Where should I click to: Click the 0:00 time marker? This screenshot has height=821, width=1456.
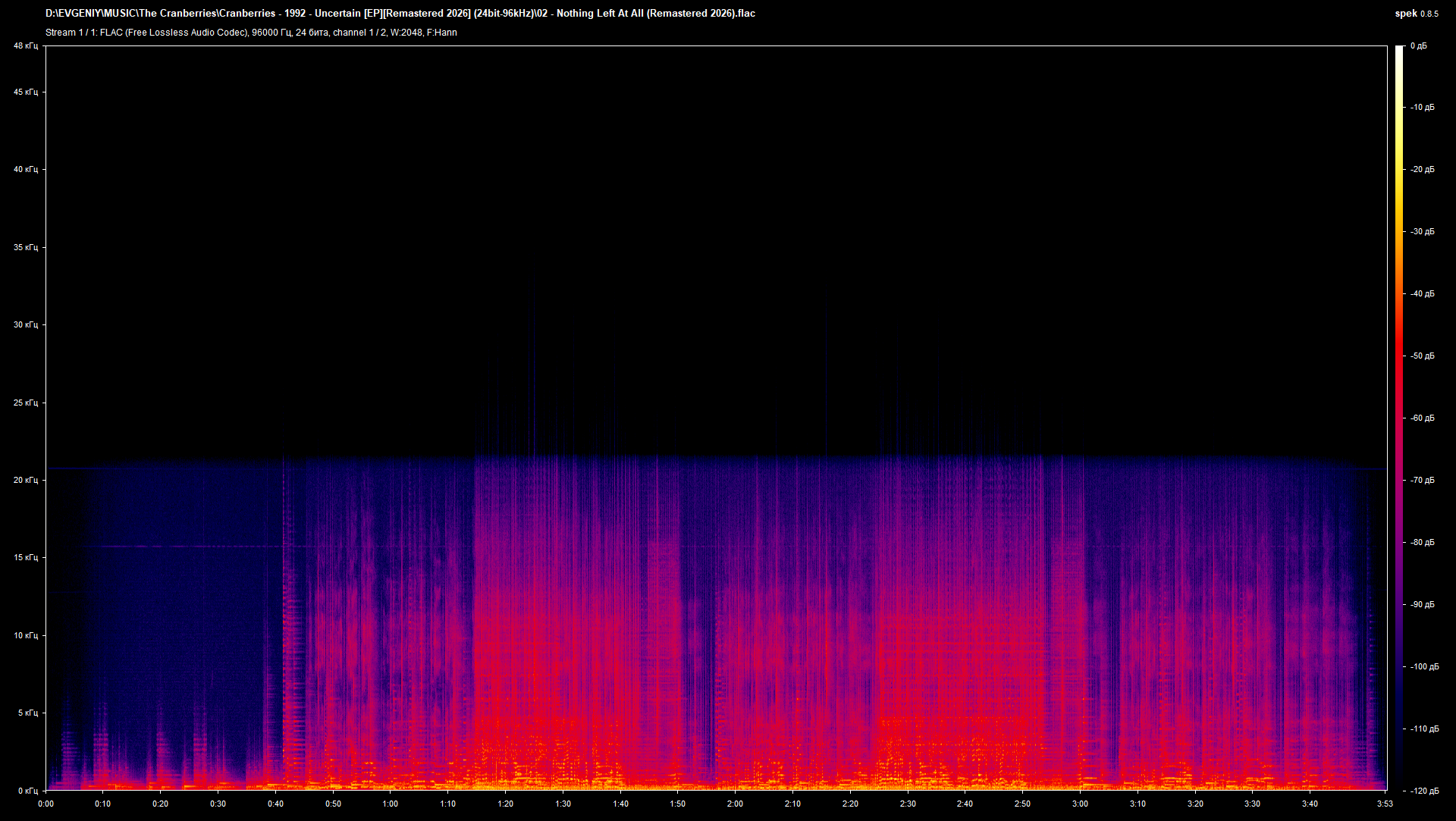(x=45, y=804)
